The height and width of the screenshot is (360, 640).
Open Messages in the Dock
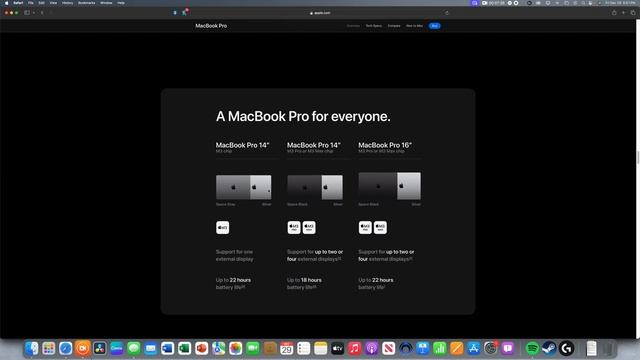[x=134, y=348]
